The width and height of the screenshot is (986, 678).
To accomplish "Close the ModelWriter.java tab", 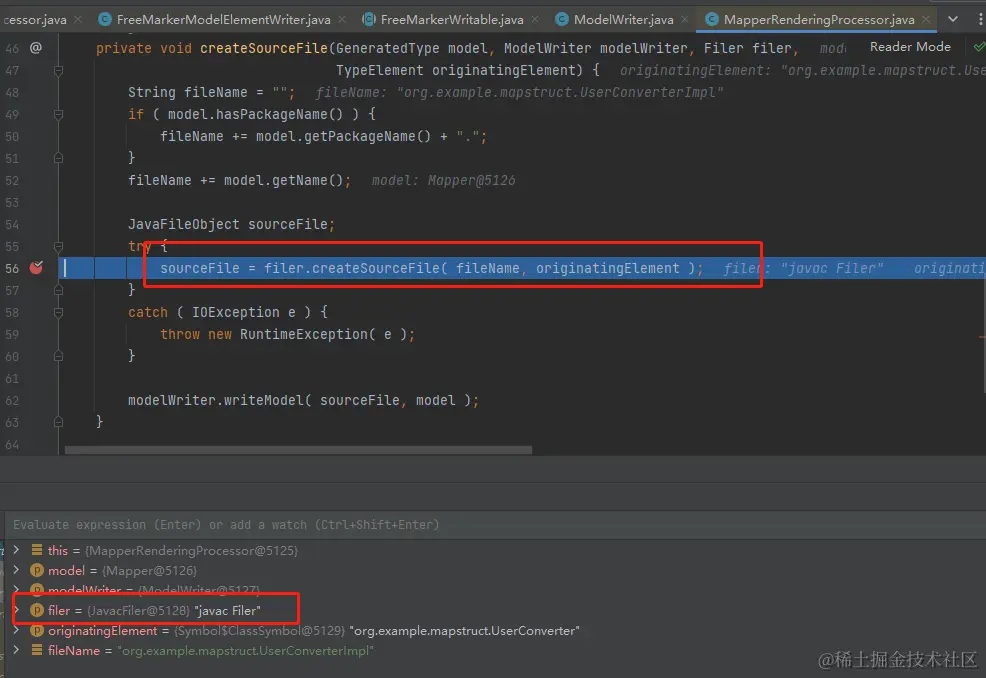I will 684,19.
